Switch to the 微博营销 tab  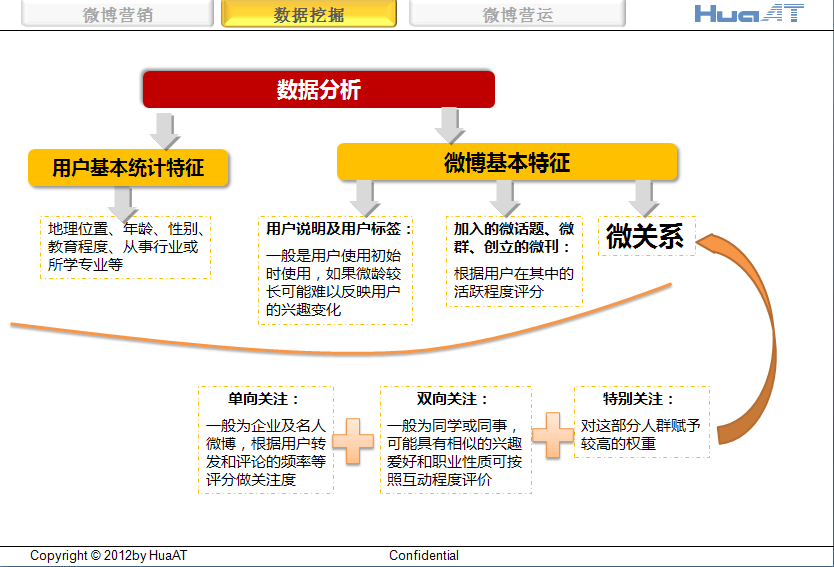click(118, 14)
